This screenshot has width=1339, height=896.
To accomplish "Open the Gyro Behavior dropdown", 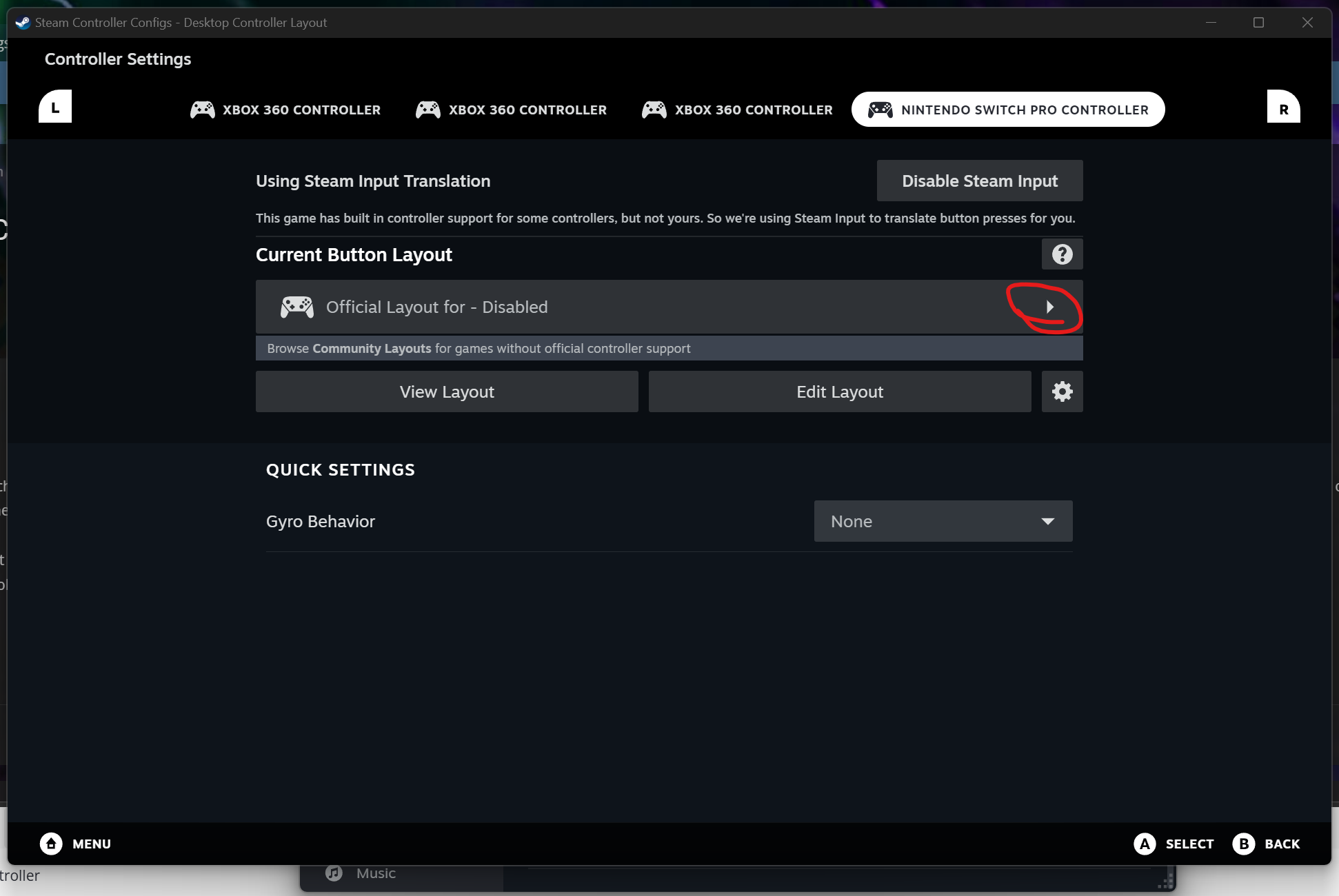I will (943, 521).
